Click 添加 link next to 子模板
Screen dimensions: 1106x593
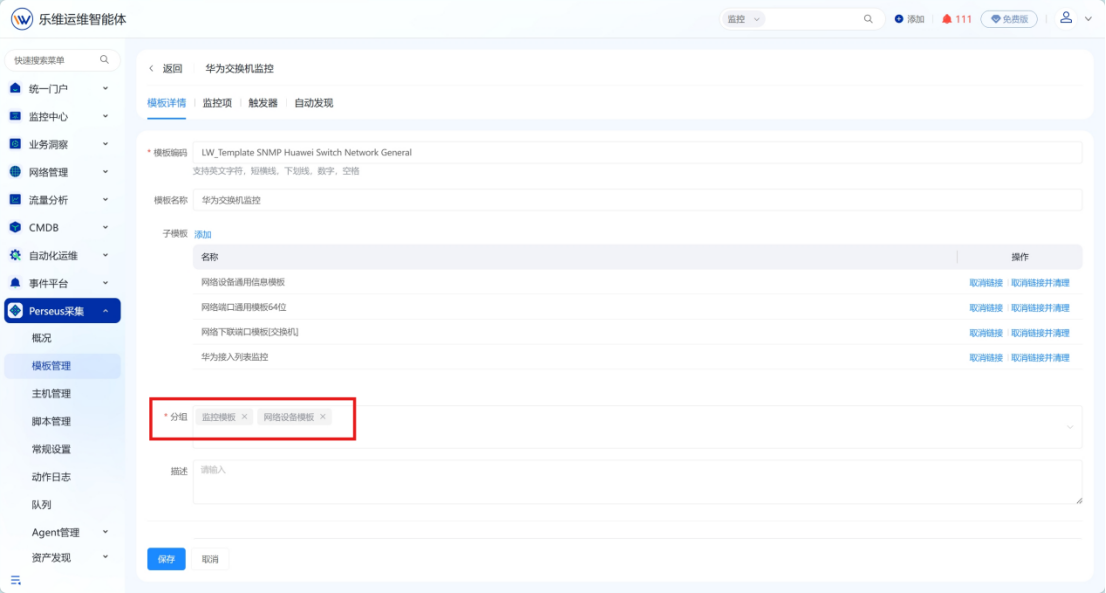coord(203,234)
